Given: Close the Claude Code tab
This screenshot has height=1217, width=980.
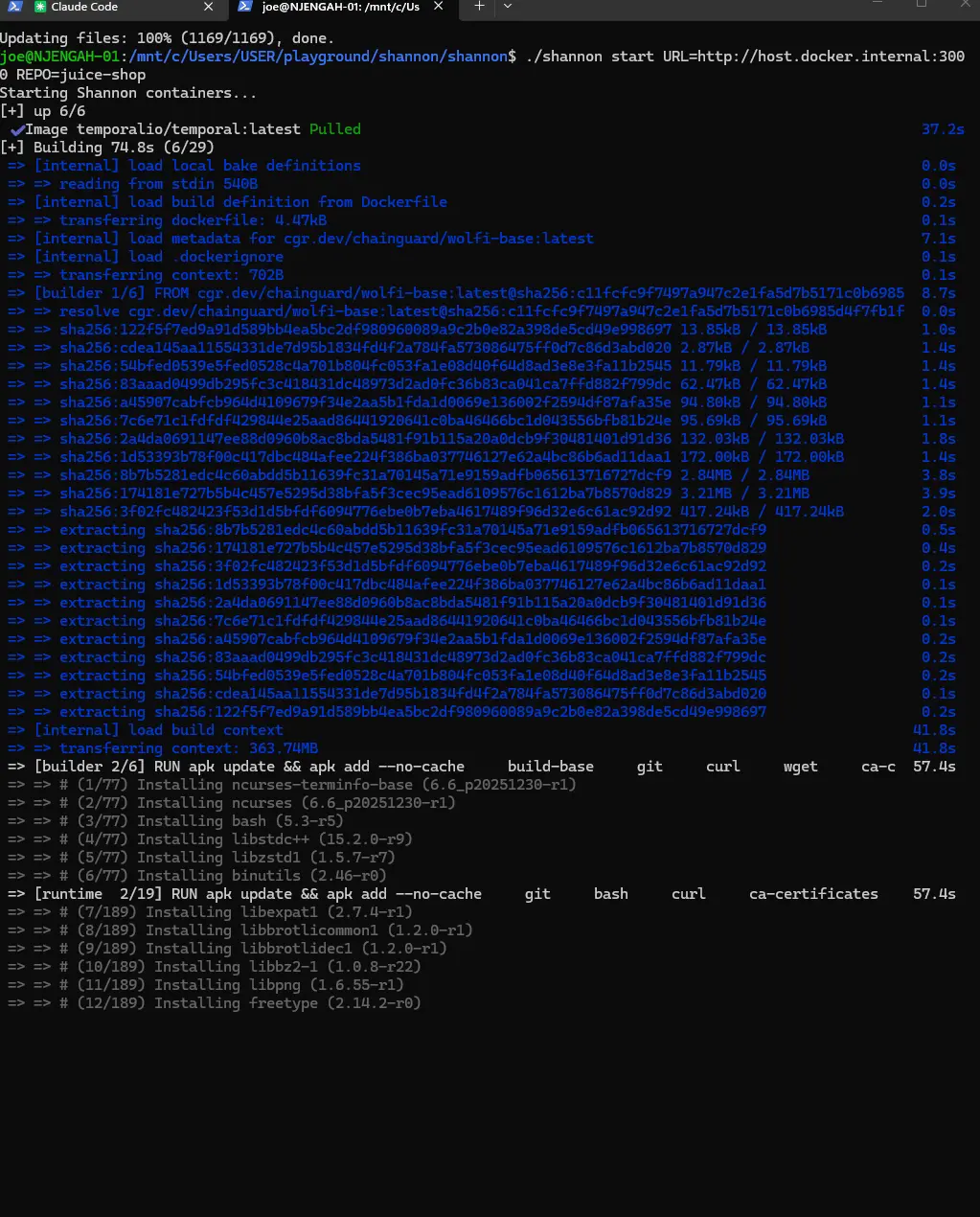Looking at the screenshot, I should (209, 7).
